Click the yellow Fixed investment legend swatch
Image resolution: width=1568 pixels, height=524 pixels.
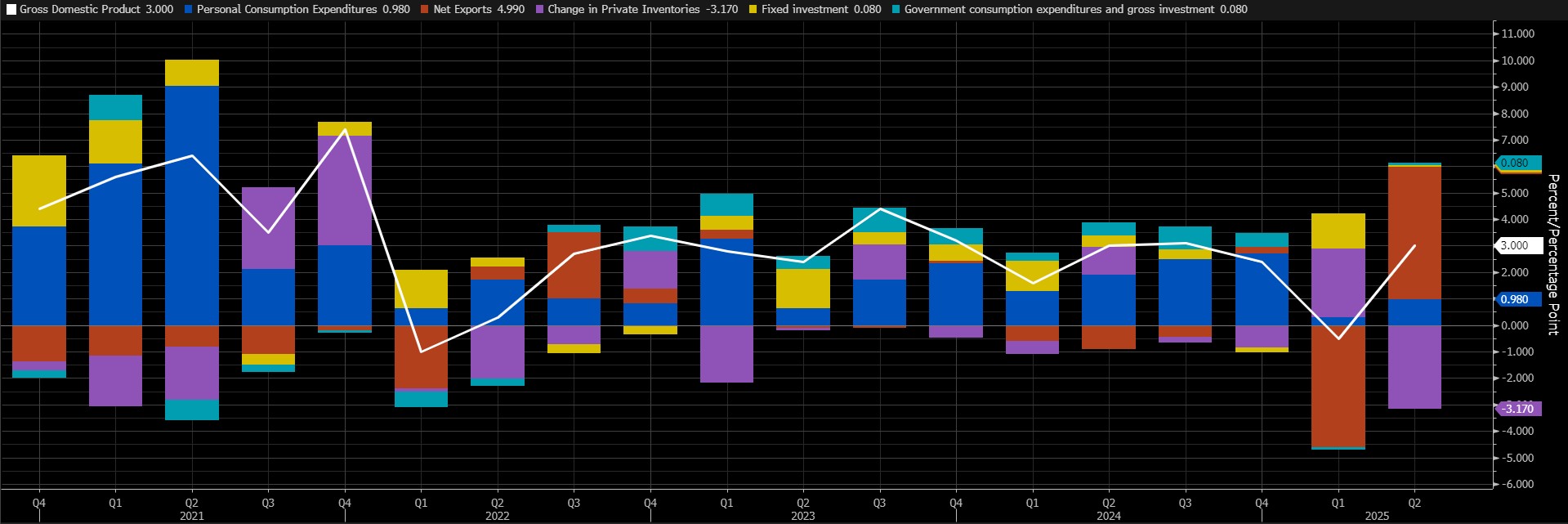pos(753,9)
